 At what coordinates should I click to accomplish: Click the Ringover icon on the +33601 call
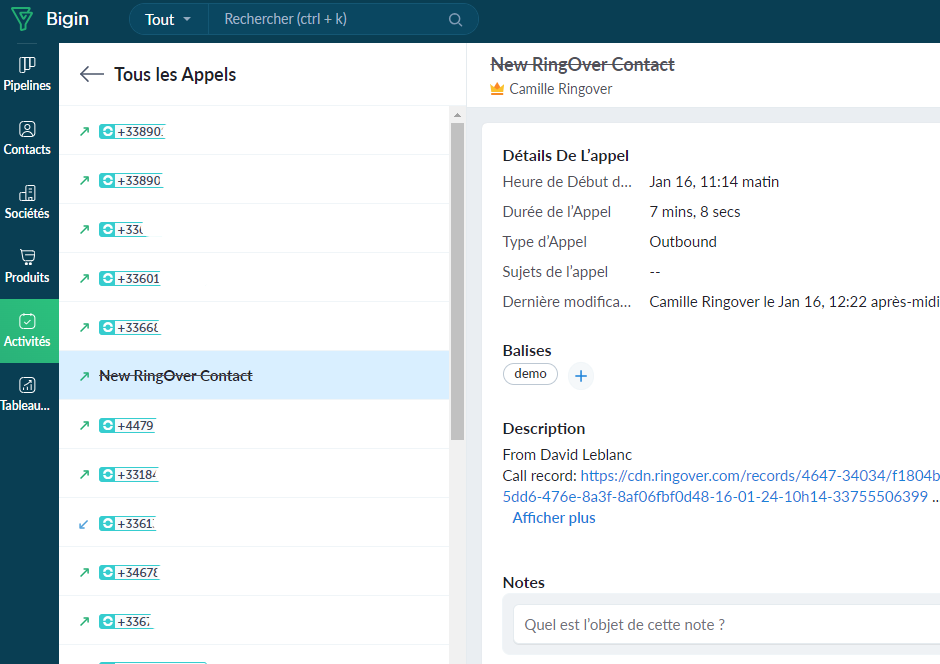click(x=107, y=279)
